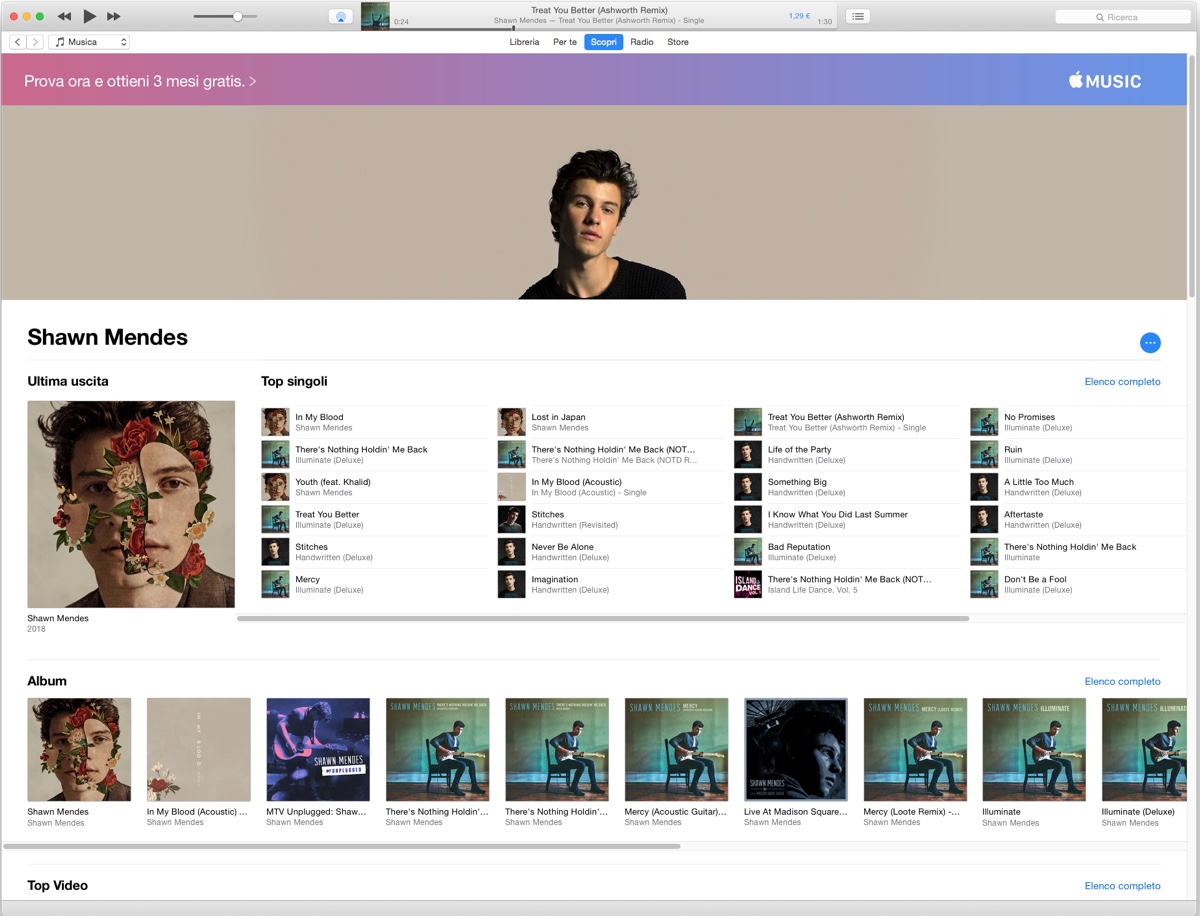Click Elenco completo for Top singoli
The height and width of the screenshot is (916, 1200).
coord(1122,381)
